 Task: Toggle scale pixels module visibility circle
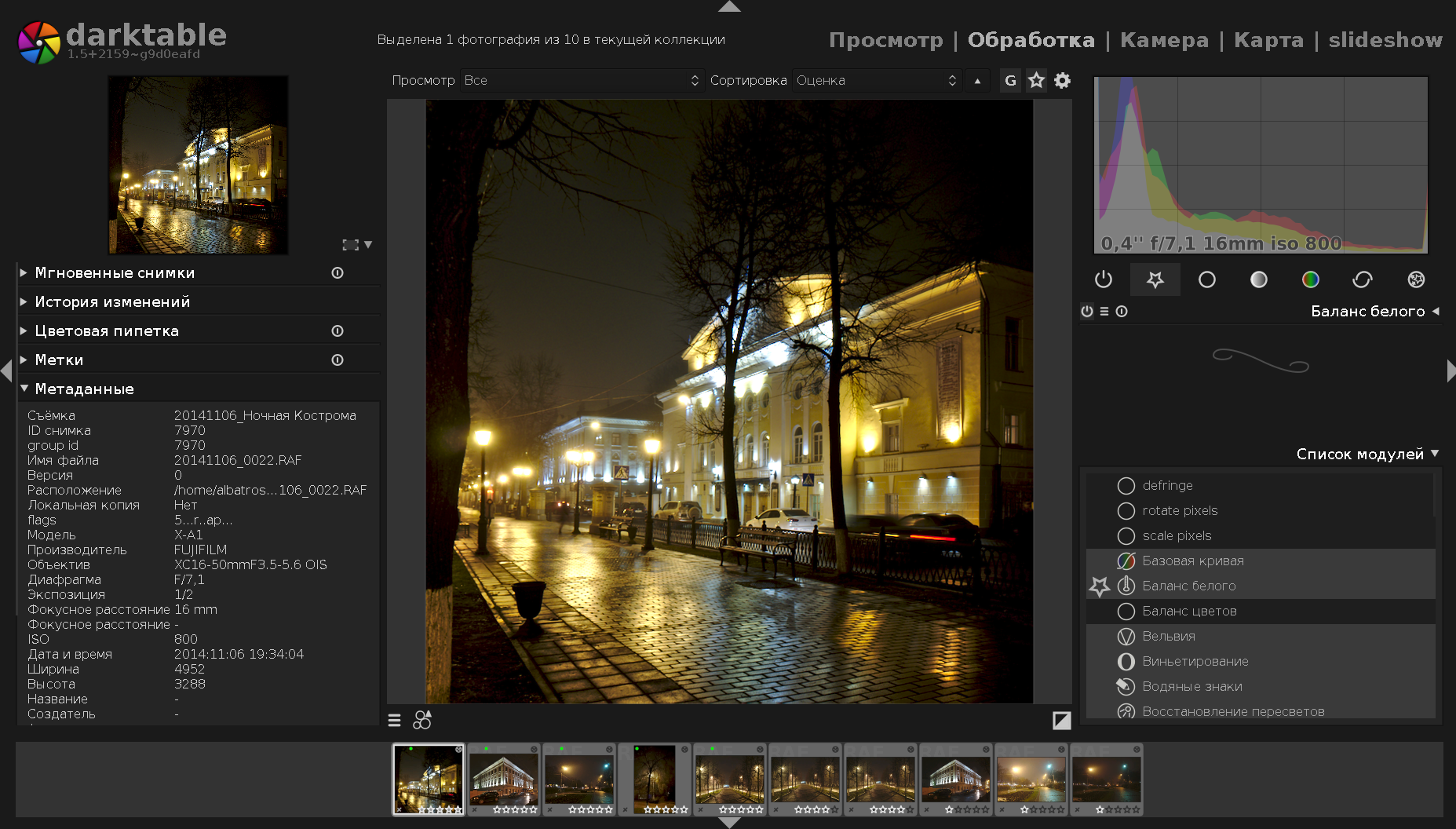(x=1126, y=536)
